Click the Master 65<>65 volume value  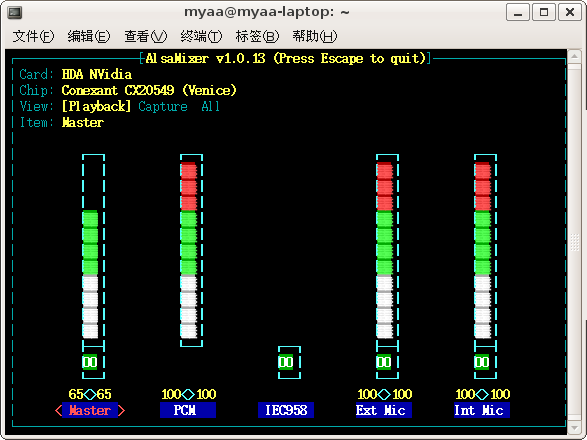90,394
